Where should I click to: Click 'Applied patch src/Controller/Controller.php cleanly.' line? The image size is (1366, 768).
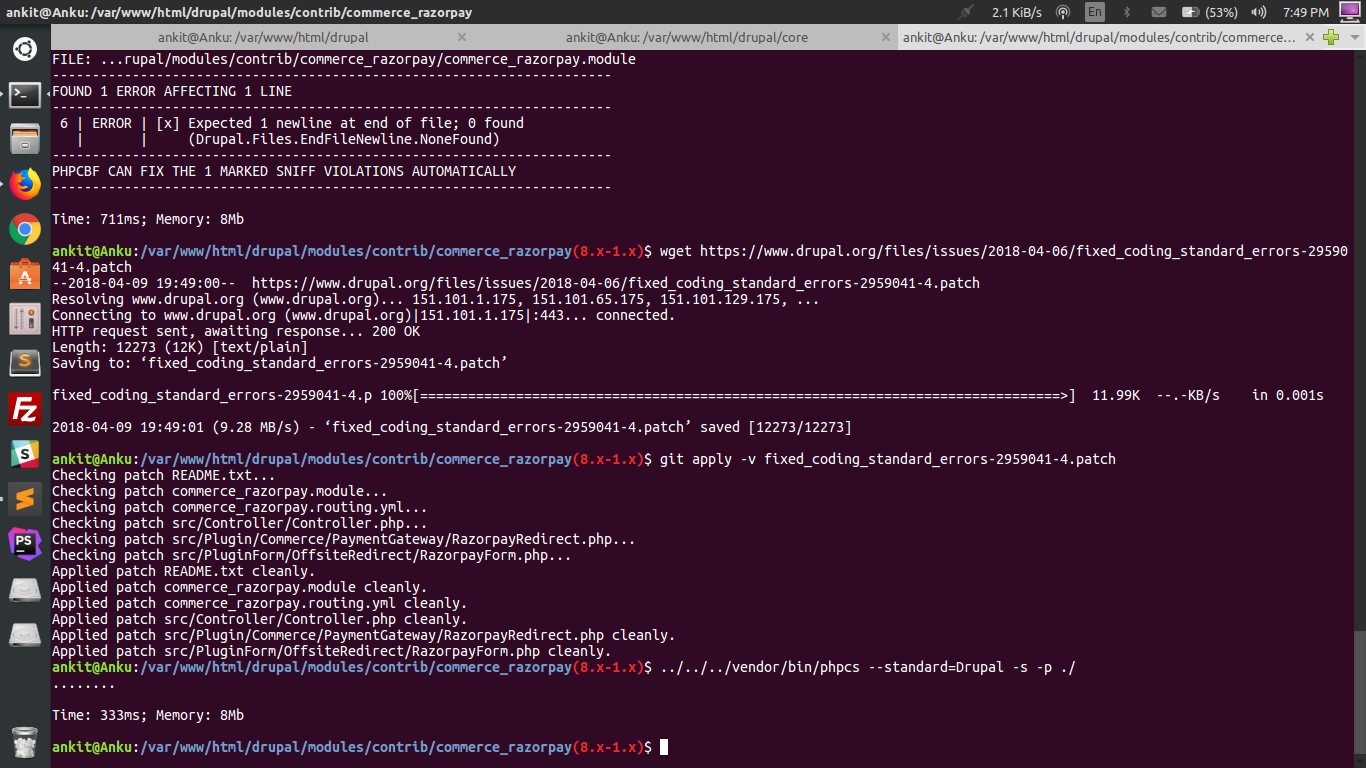coord(260,619)
